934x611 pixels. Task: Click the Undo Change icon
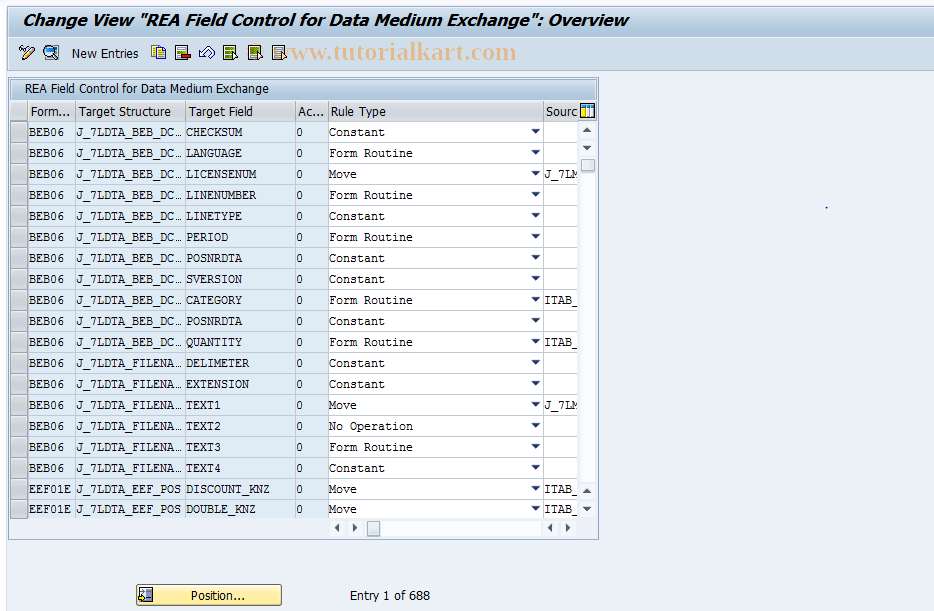point(206,52)
